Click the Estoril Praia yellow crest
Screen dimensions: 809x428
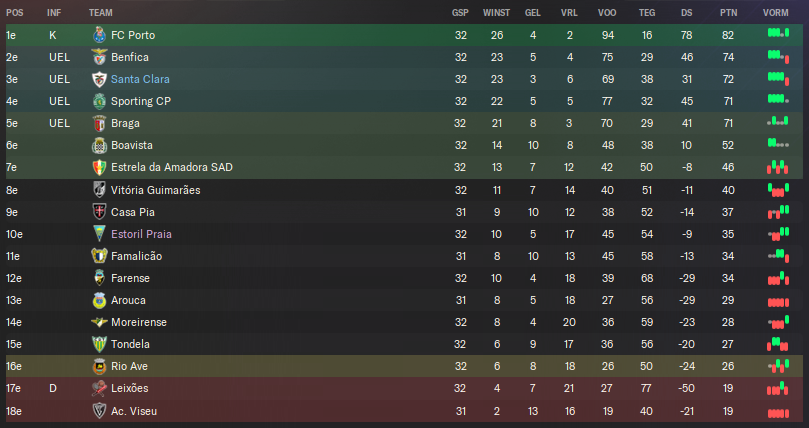99,234
